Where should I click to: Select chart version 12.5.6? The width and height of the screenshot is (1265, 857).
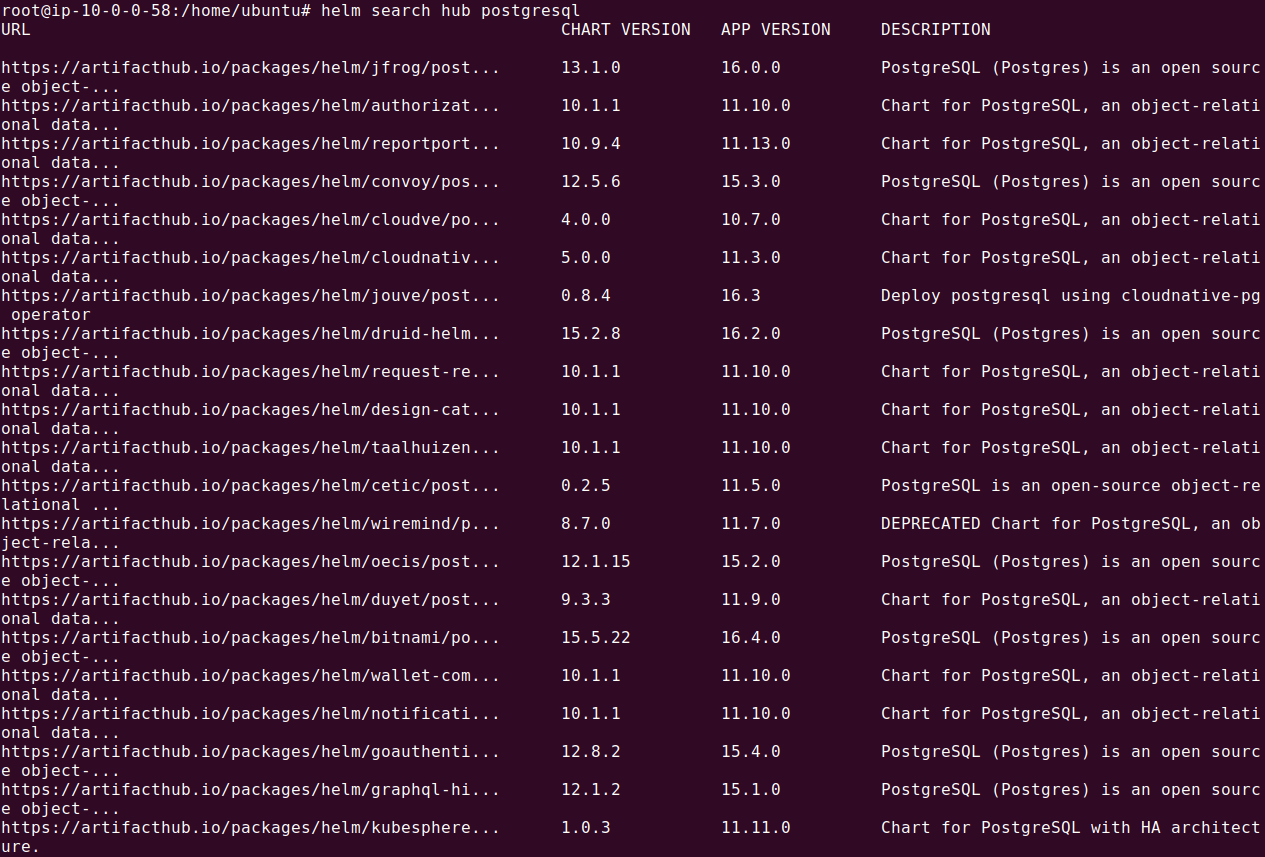coord(591,182)
